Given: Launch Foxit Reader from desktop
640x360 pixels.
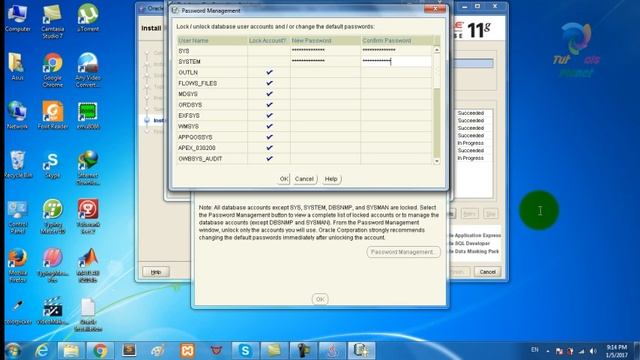Looking at the screenshot, I should 53,115.
